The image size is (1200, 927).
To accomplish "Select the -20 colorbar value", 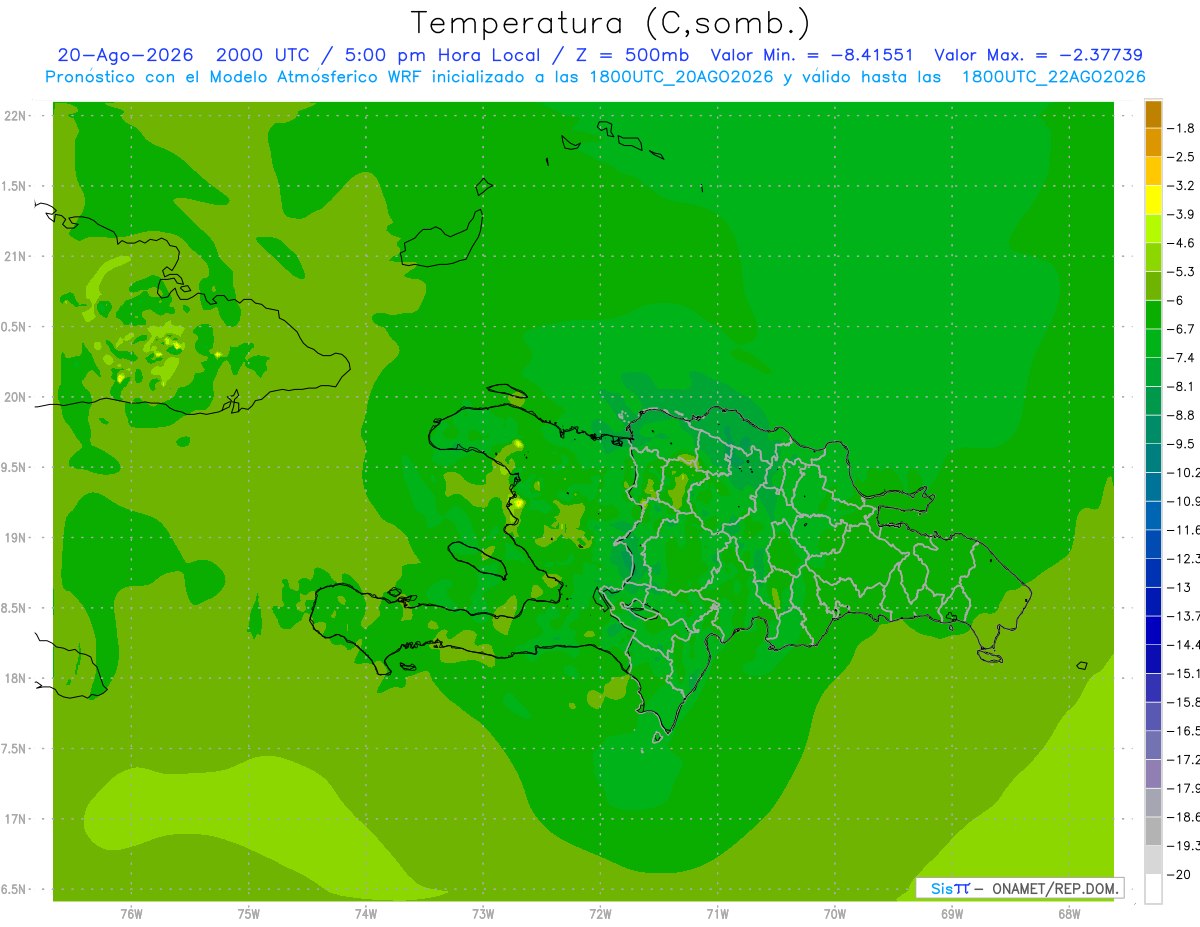I will 1180,875.
